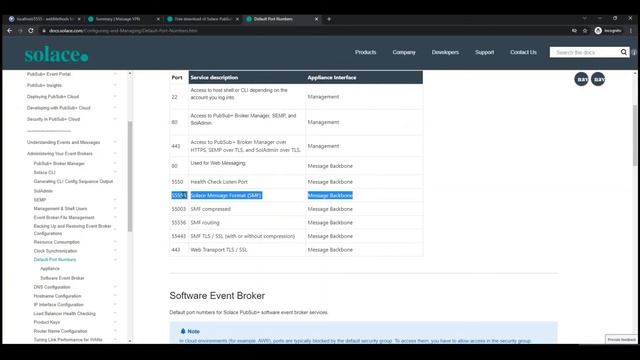Open Load Balancer Health Checking link
This screenshot has width=640, height=360.
(x=64, y=313)
